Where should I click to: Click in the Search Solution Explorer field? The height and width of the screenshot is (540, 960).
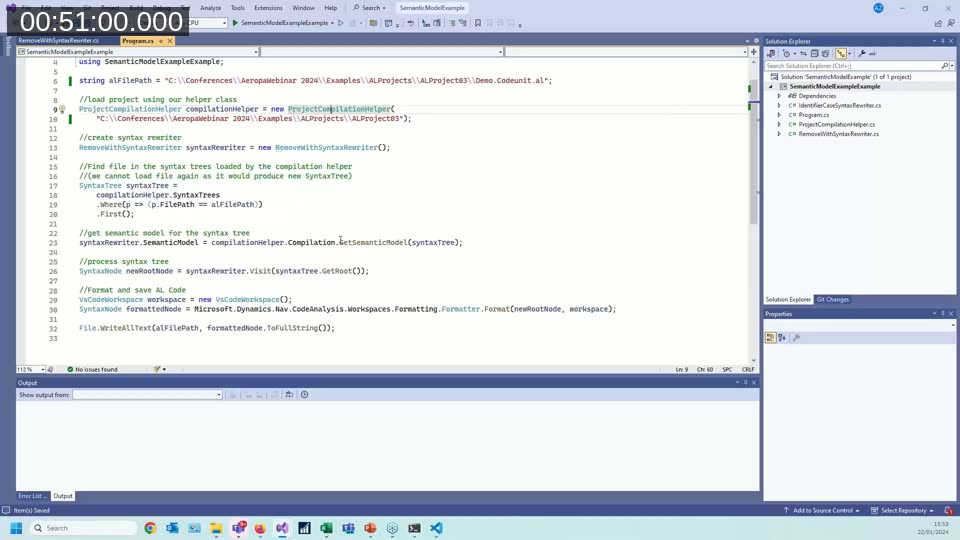(x=852, y=66)
